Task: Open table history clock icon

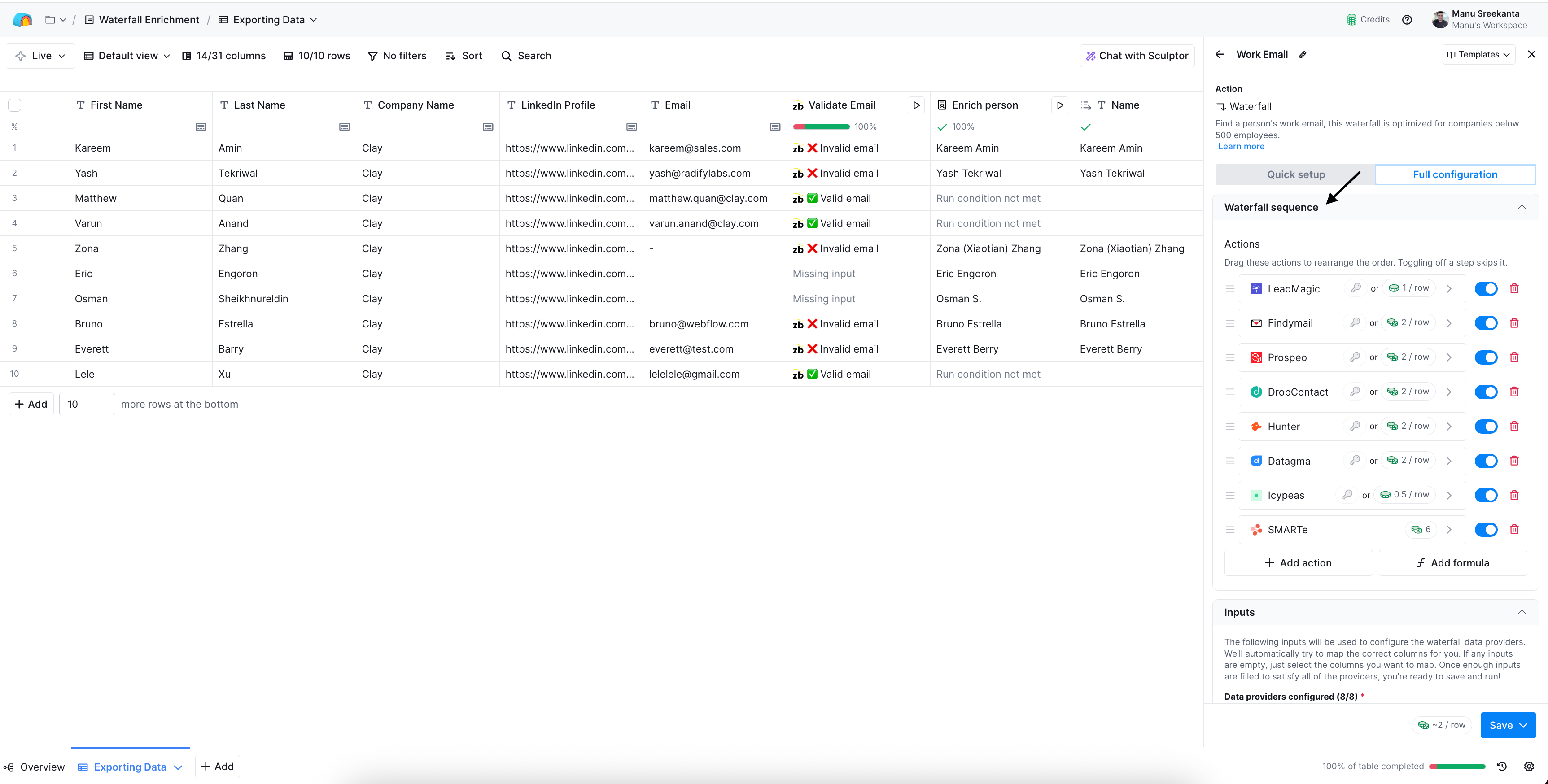Action: [x=1502, y=766]
